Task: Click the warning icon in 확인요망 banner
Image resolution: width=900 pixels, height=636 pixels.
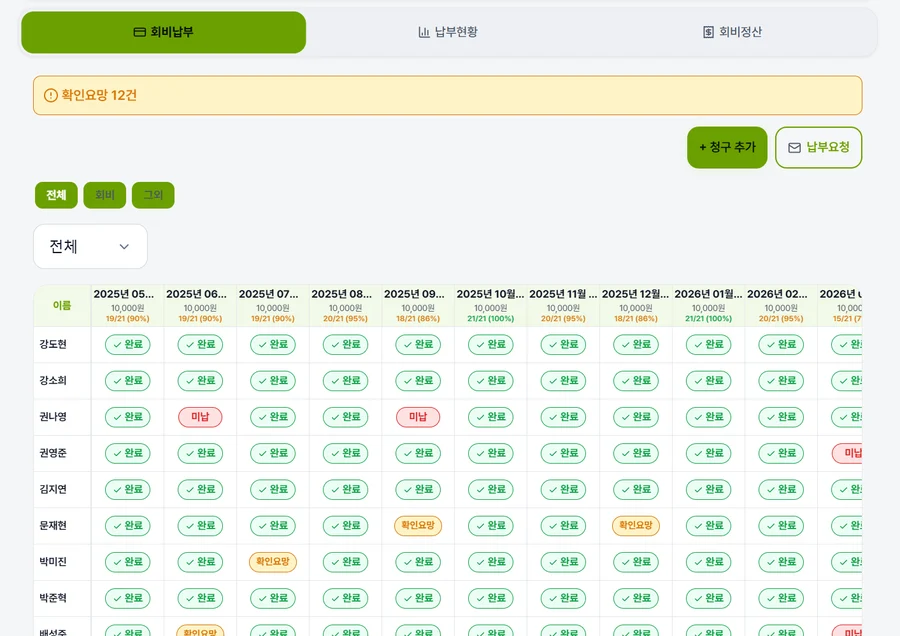Action: [x=51, y=95]
